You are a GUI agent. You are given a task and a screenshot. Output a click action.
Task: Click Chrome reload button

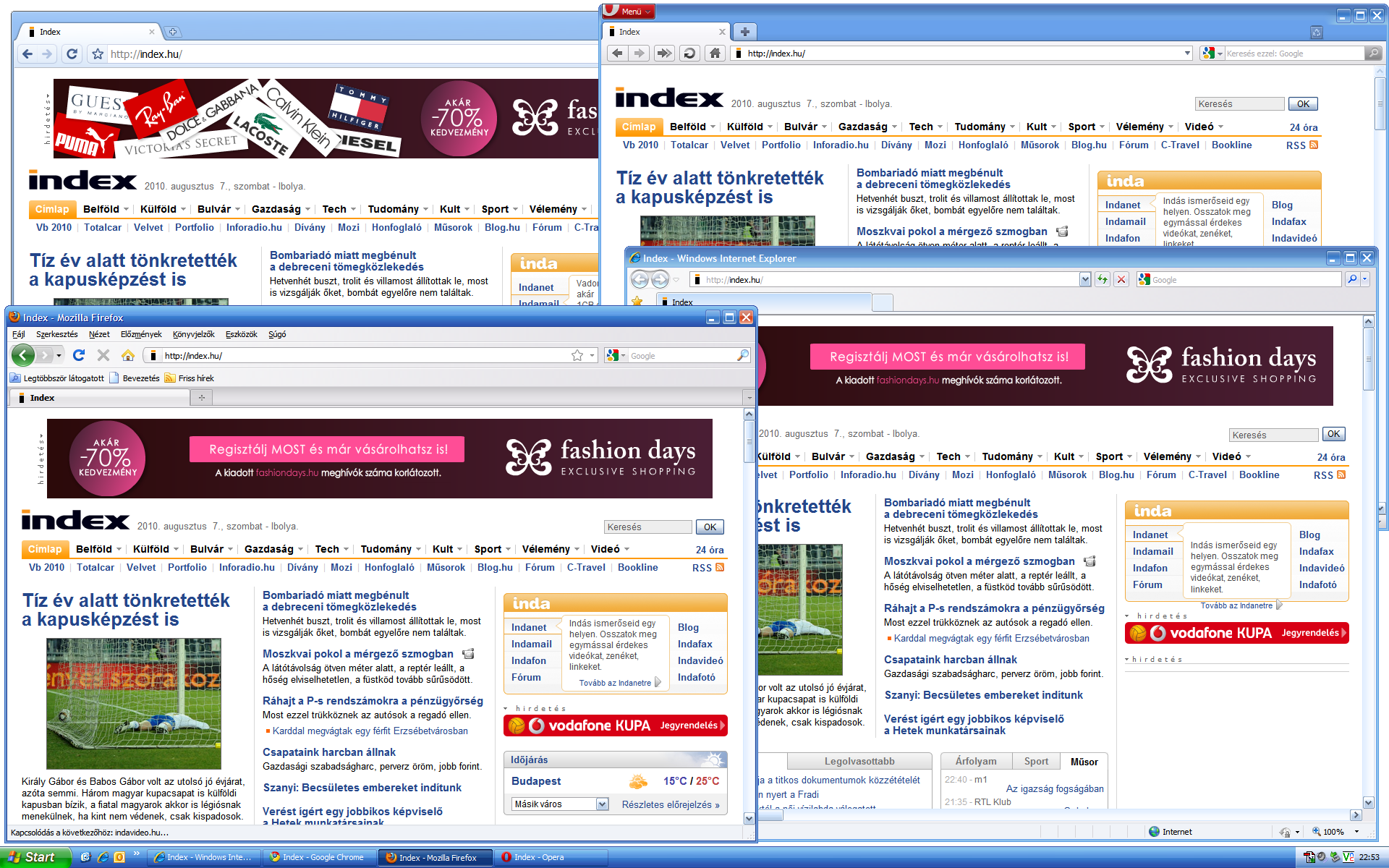72,54
